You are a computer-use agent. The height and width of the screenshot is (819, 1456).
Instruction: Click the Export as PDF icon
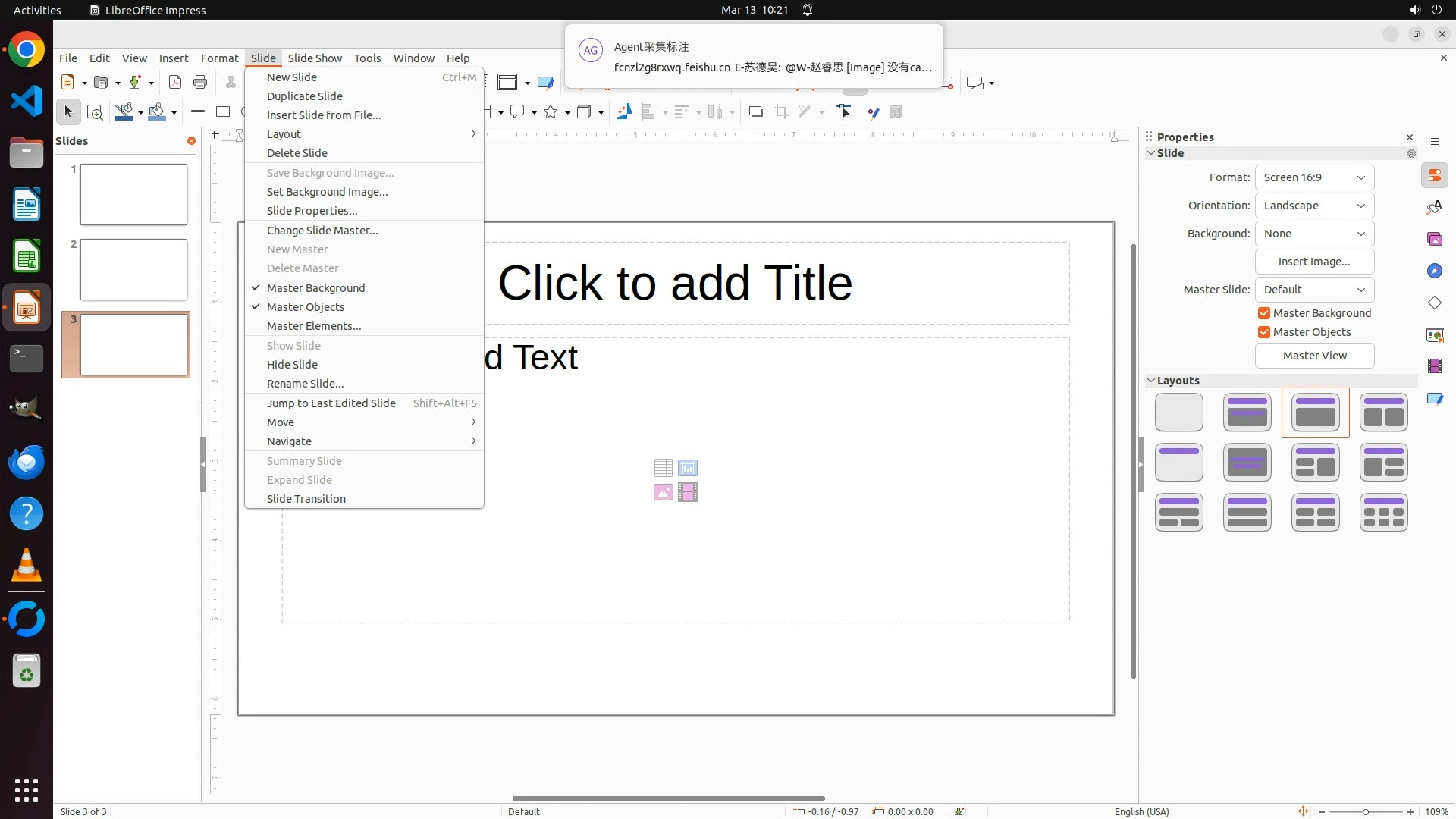(x=175, y=83)
